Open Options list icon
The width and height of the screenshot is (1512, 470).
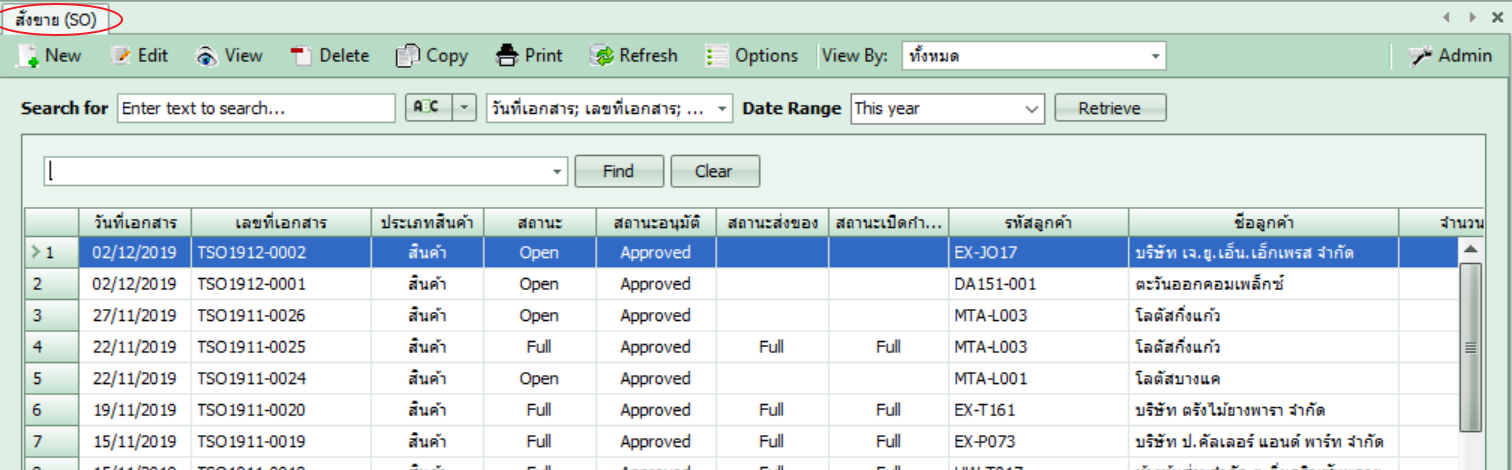(716, 56)
